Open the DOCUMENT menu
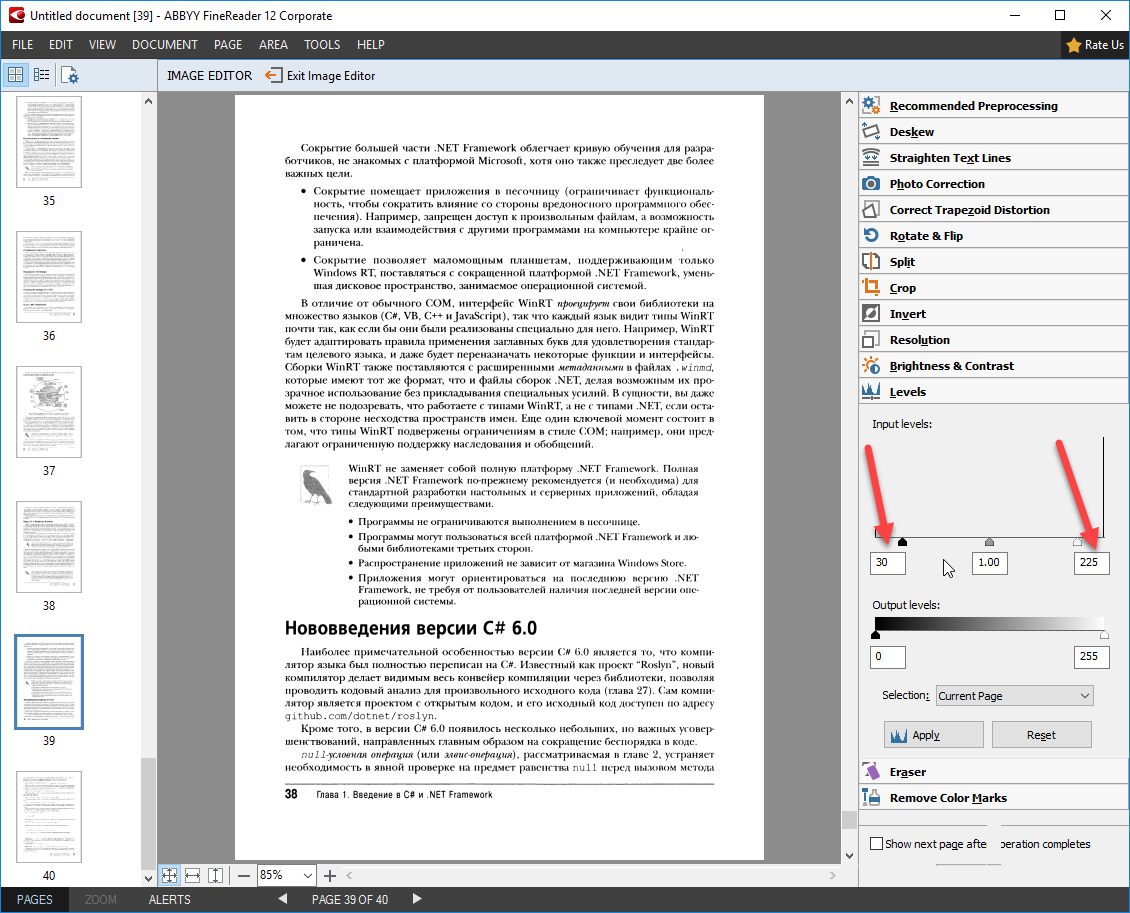 [x=164, y=45]
